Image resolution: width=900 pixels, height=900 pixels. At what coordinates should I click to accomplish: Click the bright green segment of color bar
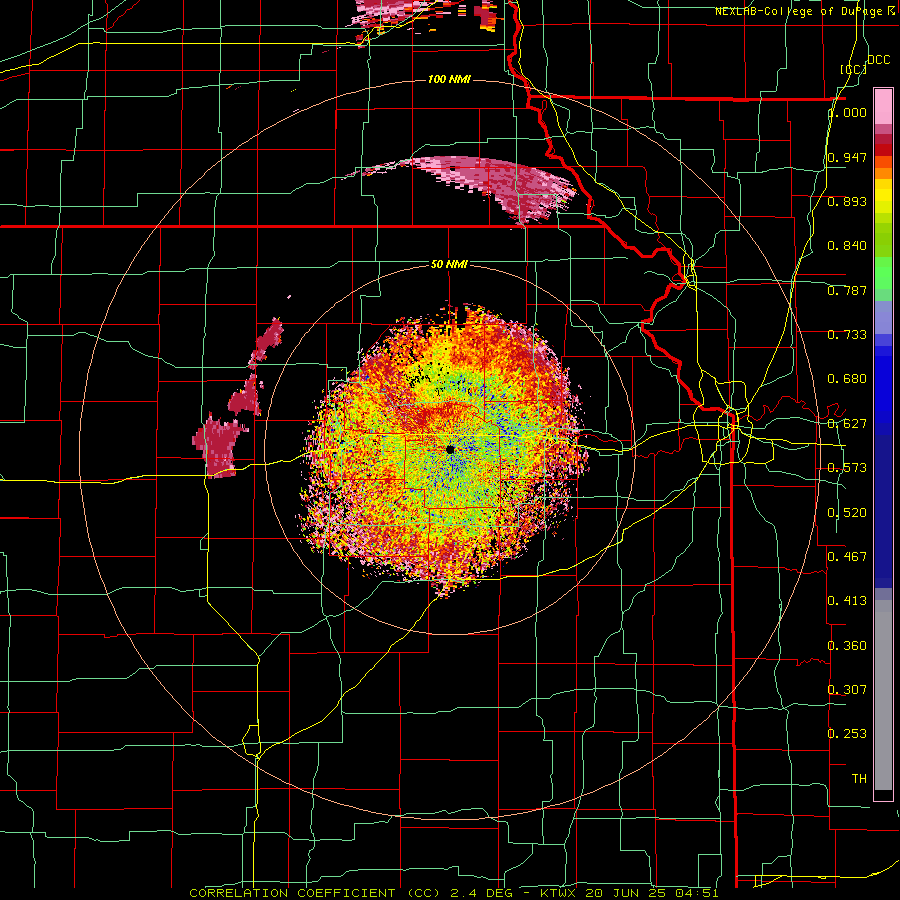[x=883, y=273]
